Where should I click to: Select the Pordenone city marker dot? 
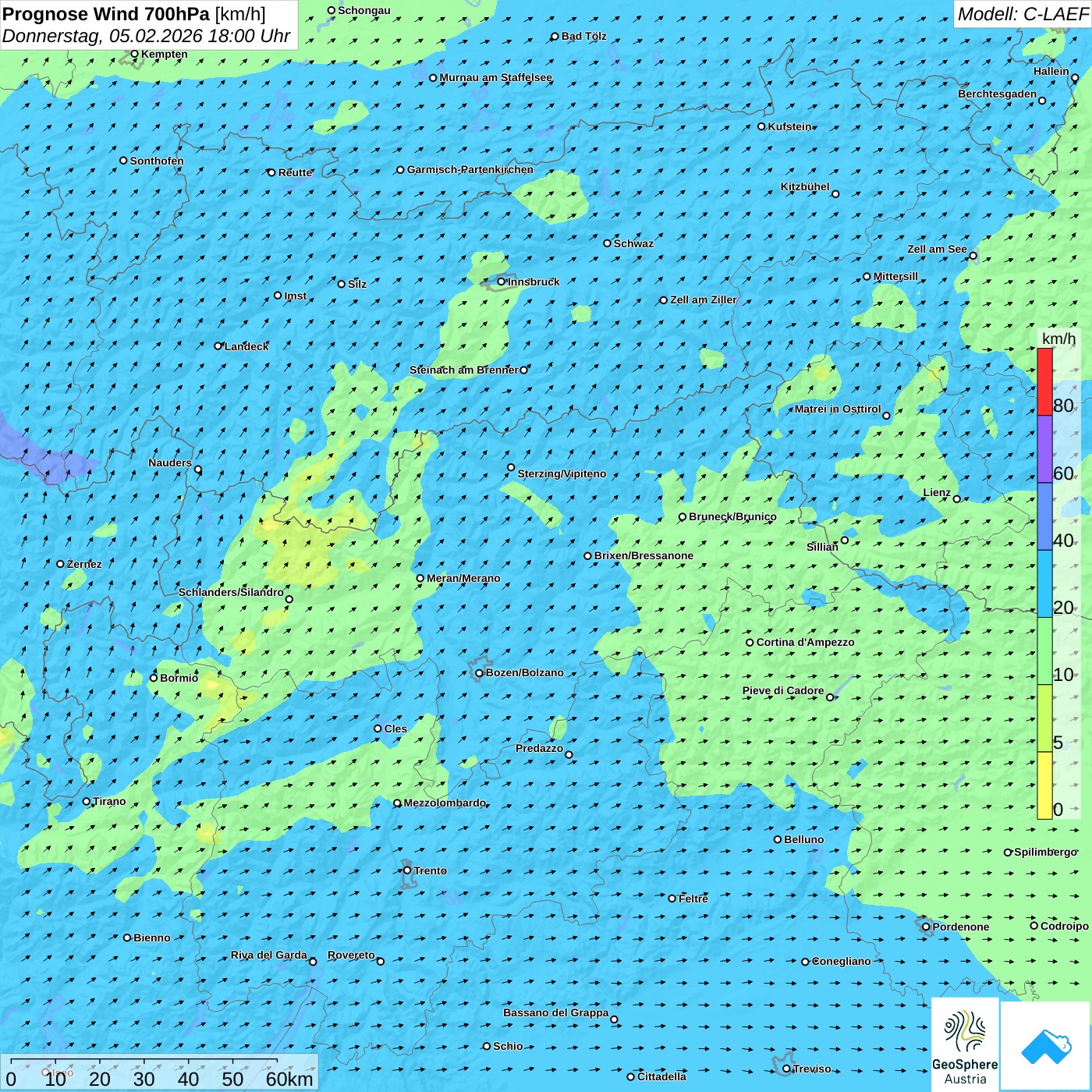coord(927,927)
